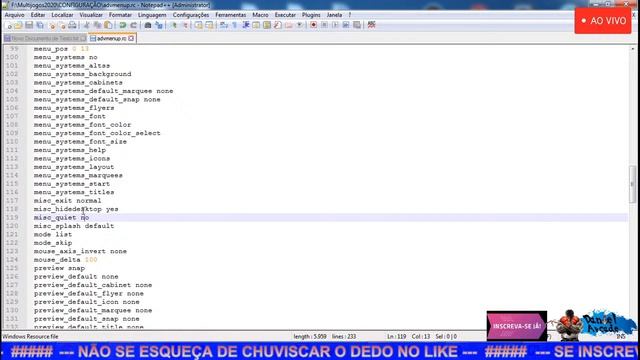Open the Macro menu
This screenshot has height=360, width=640.
[x=260, y=15]
